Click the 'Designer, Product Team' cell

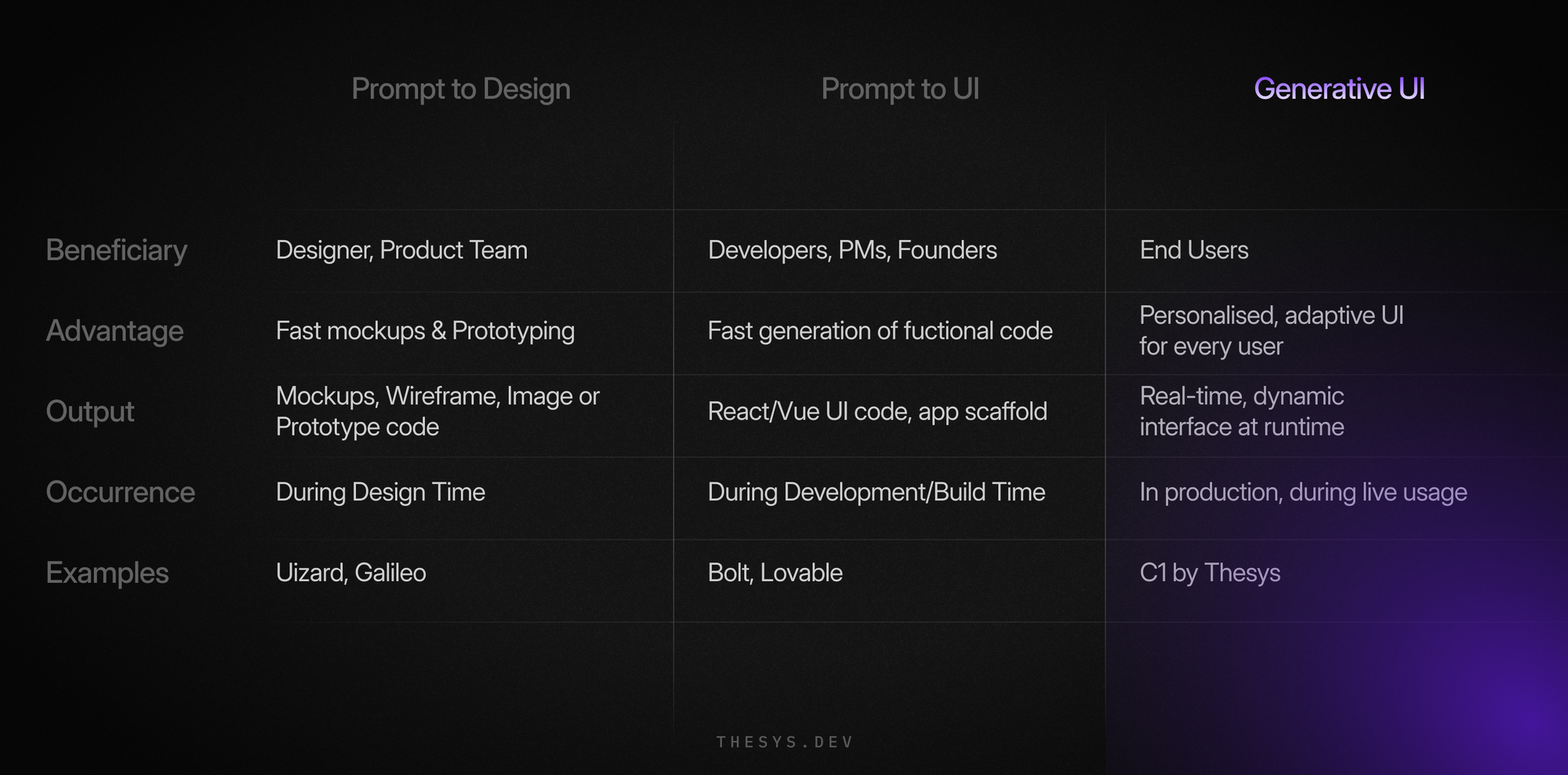tap(401, 250)
